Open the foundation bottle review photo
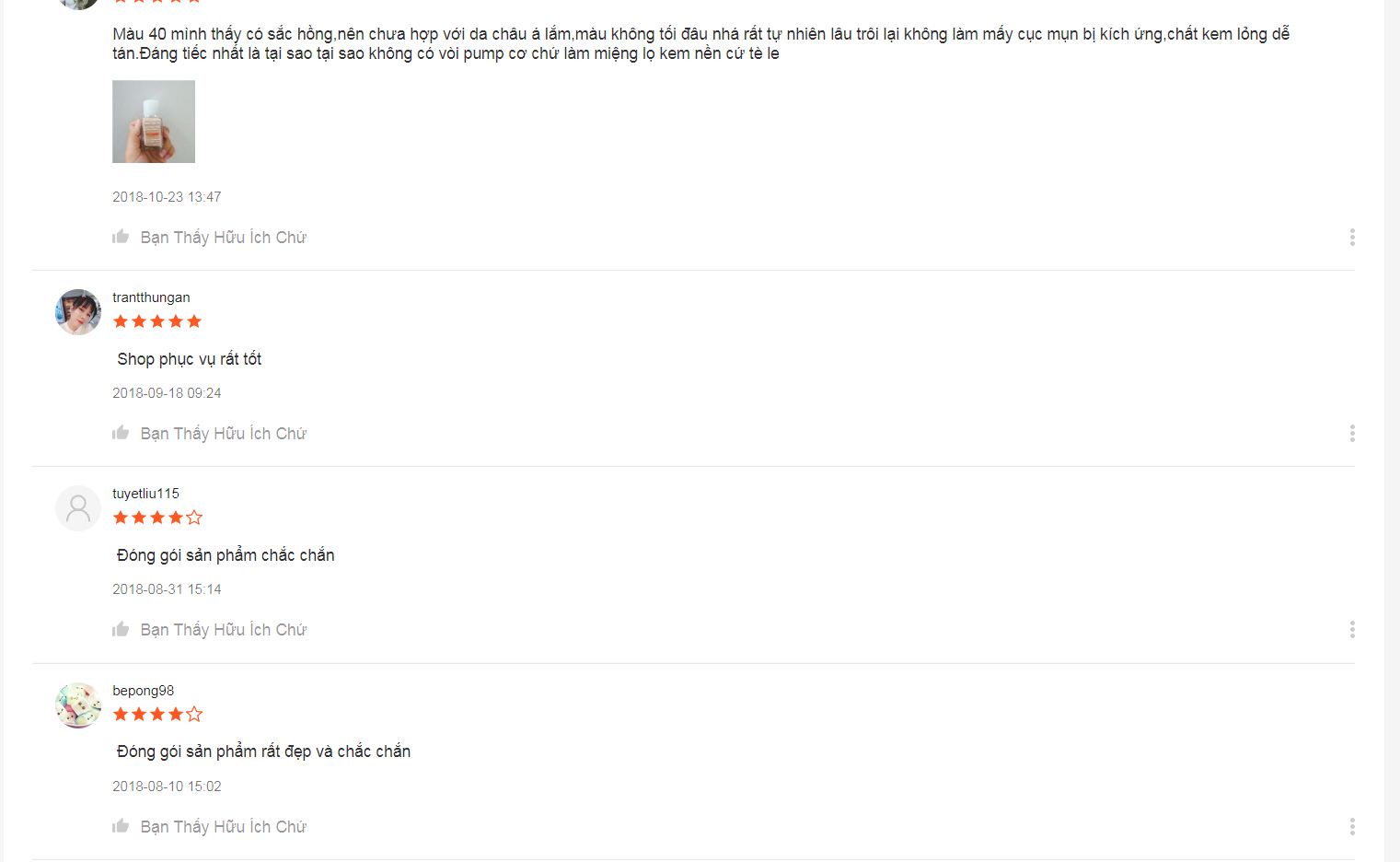 click(154, 122)
